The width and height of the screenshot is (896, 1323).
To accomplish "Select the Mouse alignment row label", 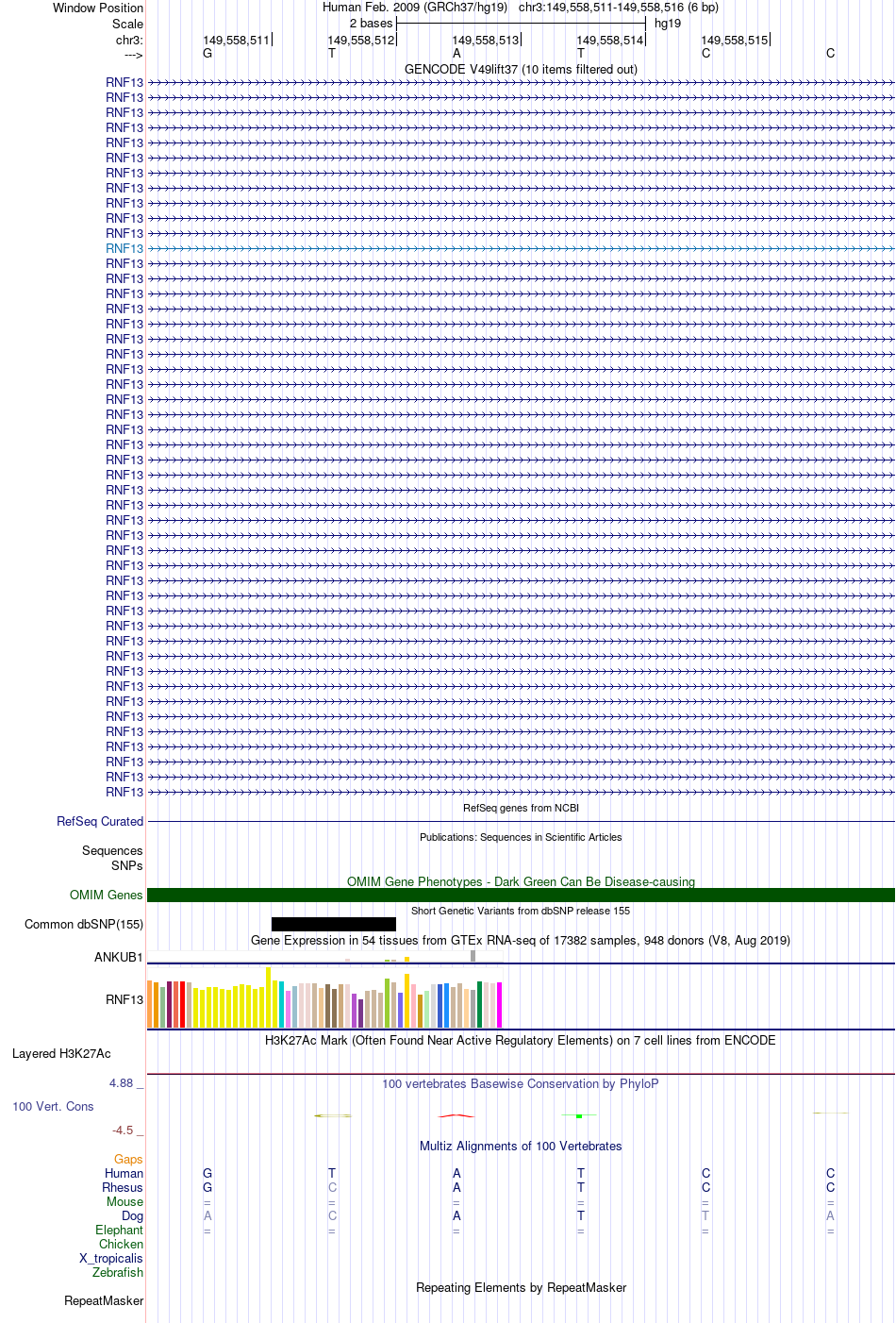I will [x=125, y=1202].
